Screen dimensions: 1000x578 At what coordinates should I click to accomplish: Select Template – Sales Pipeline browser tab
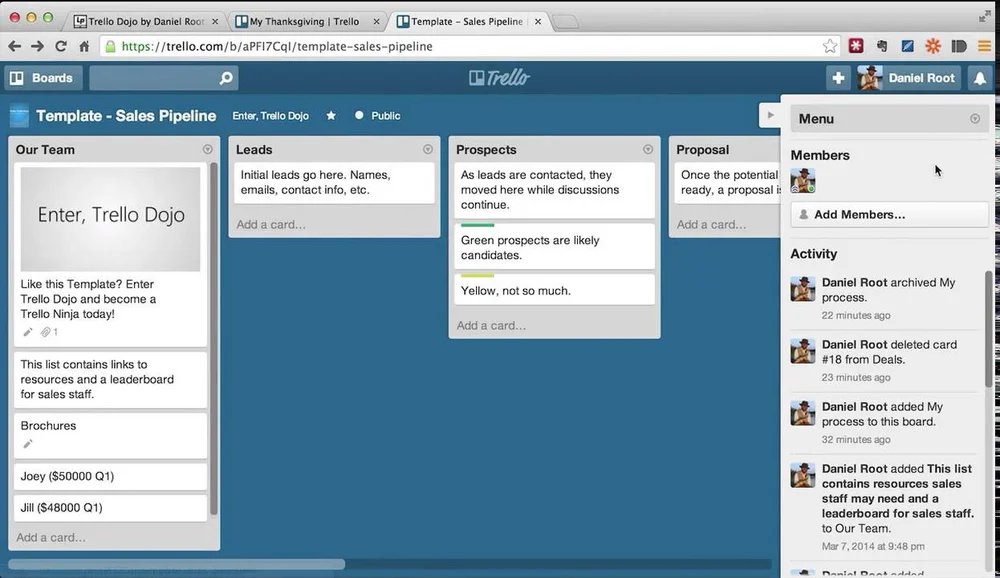[467, 21]
